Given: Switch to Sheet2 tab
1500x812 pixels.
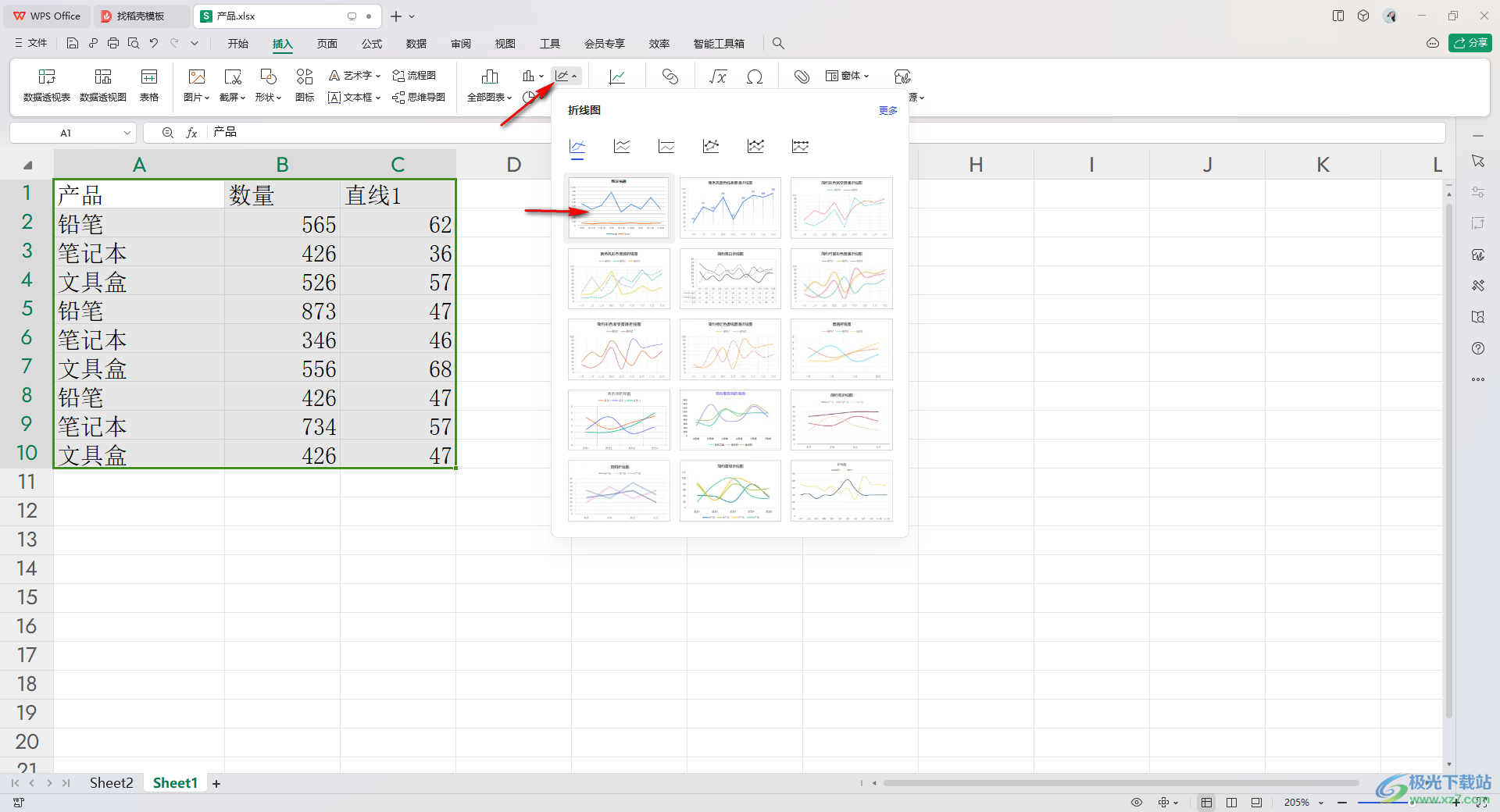Looking at the screenshot, I should (111, 783).
